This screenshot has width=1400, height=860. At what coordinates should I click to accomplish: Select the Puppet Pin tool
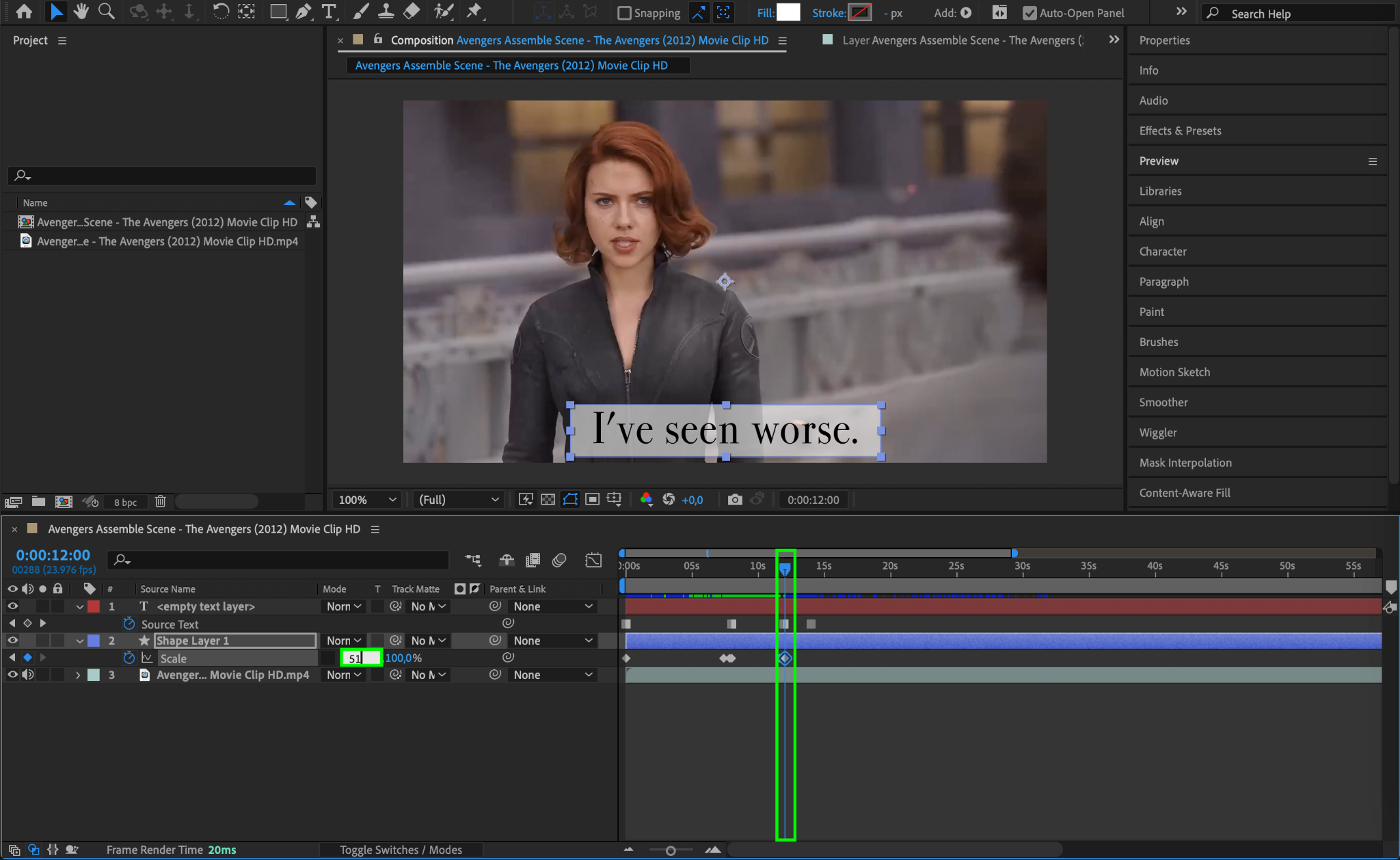click(x=474, y=12)
